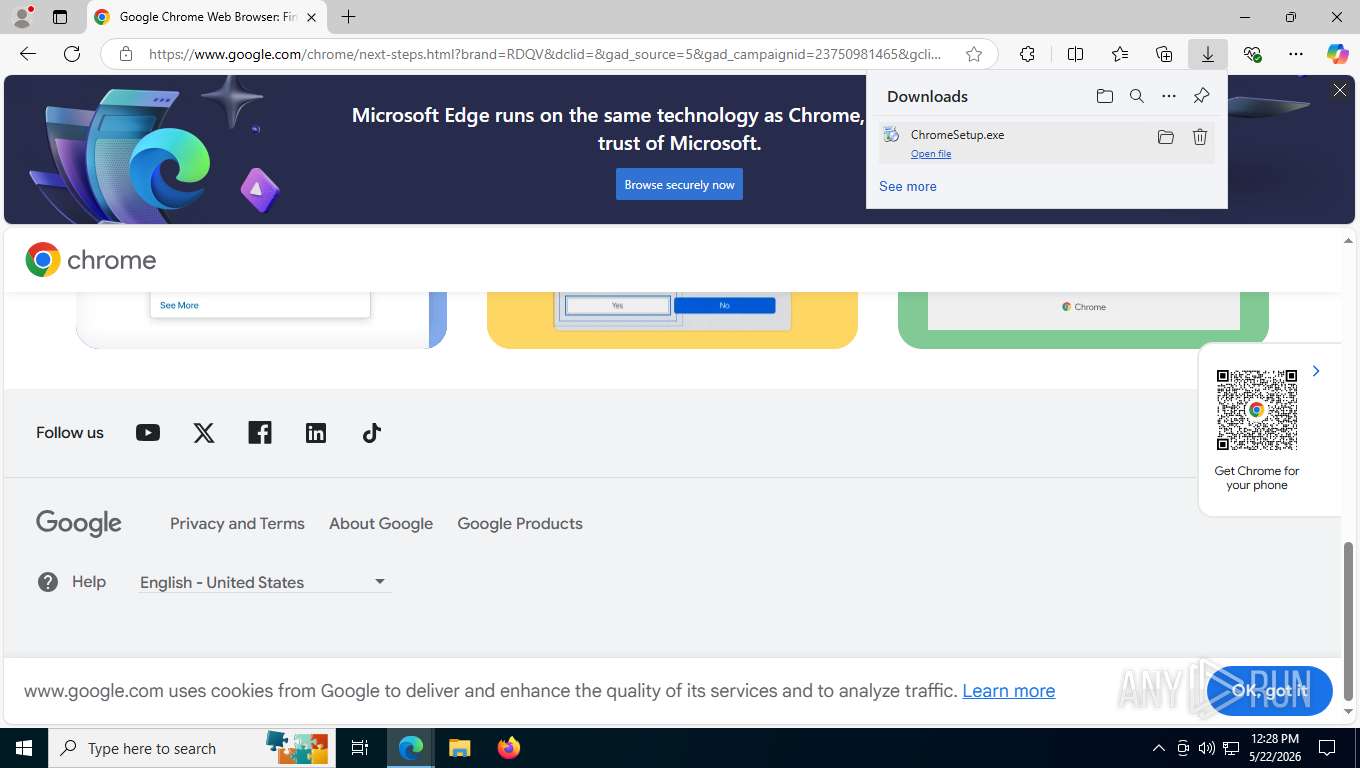Viewport: 1360px width, 768px height.
Task: Click the page vertical scrollbar thumb
Action: pos(1349,620)
